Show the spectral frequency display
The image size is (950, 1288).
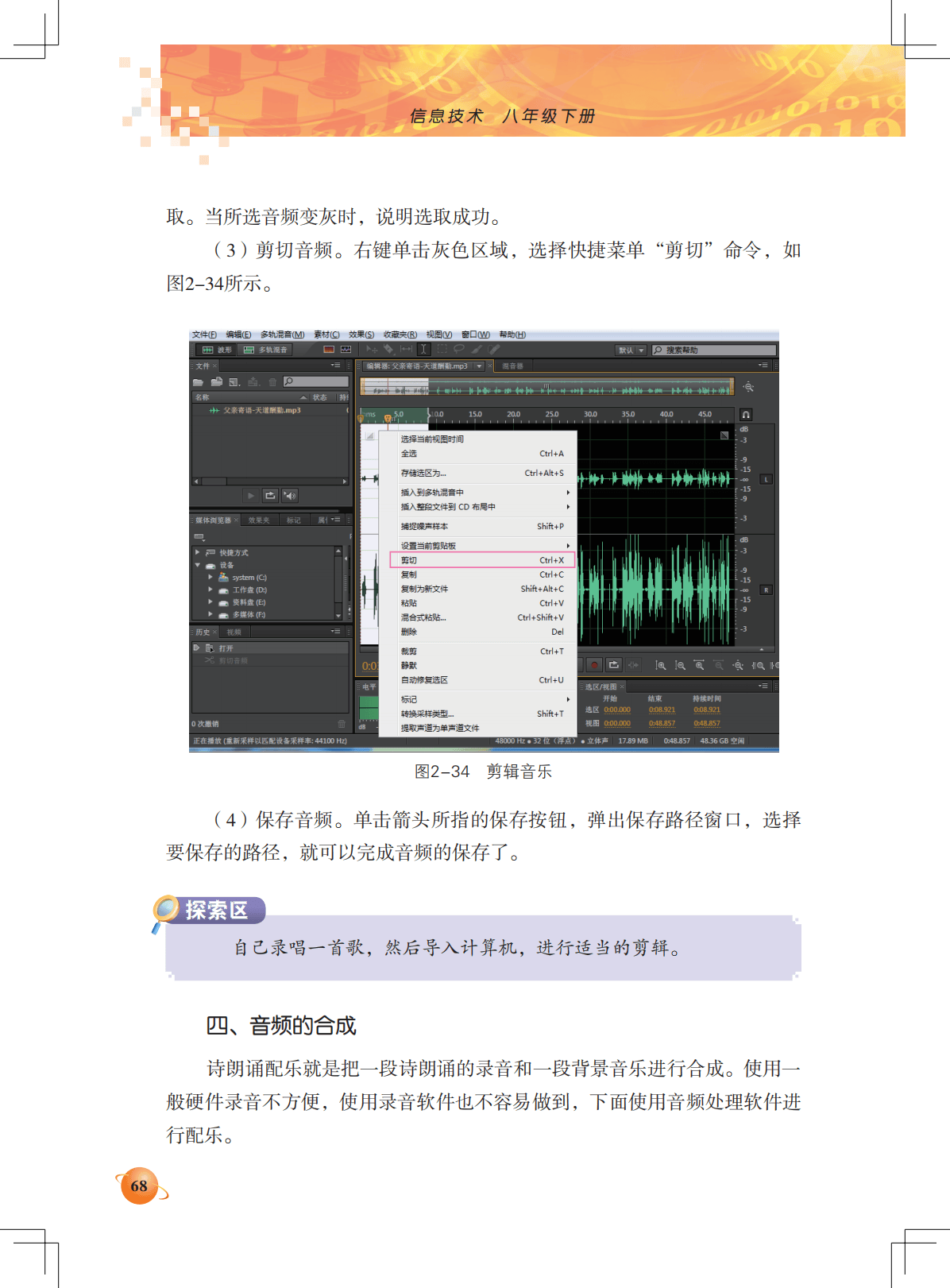pos(329,349)
